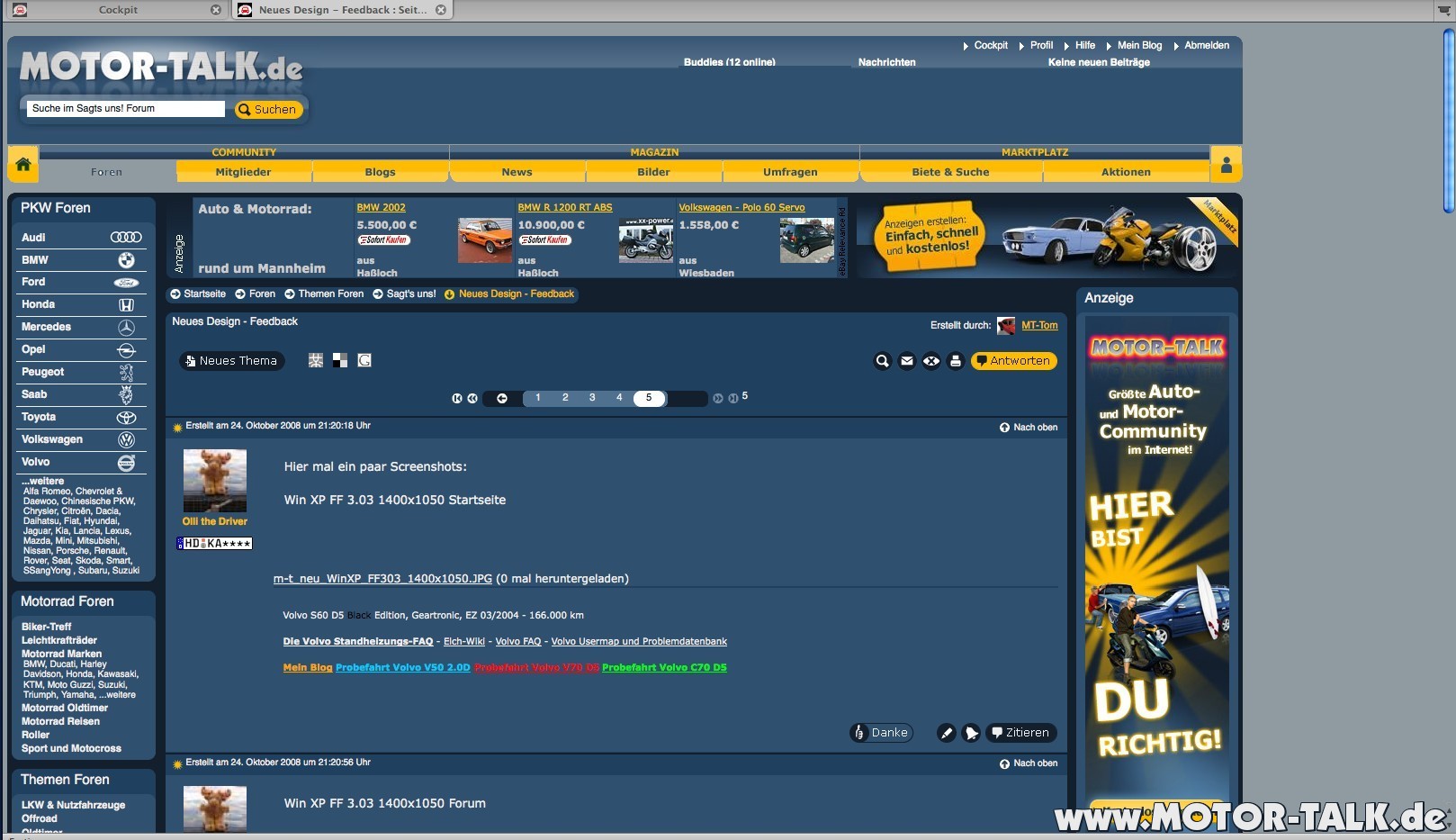This screenshot has height=840, width=1456.
Task: Click Volkswagen Polo 60 Servo ad link
Action: click(741, 207)
